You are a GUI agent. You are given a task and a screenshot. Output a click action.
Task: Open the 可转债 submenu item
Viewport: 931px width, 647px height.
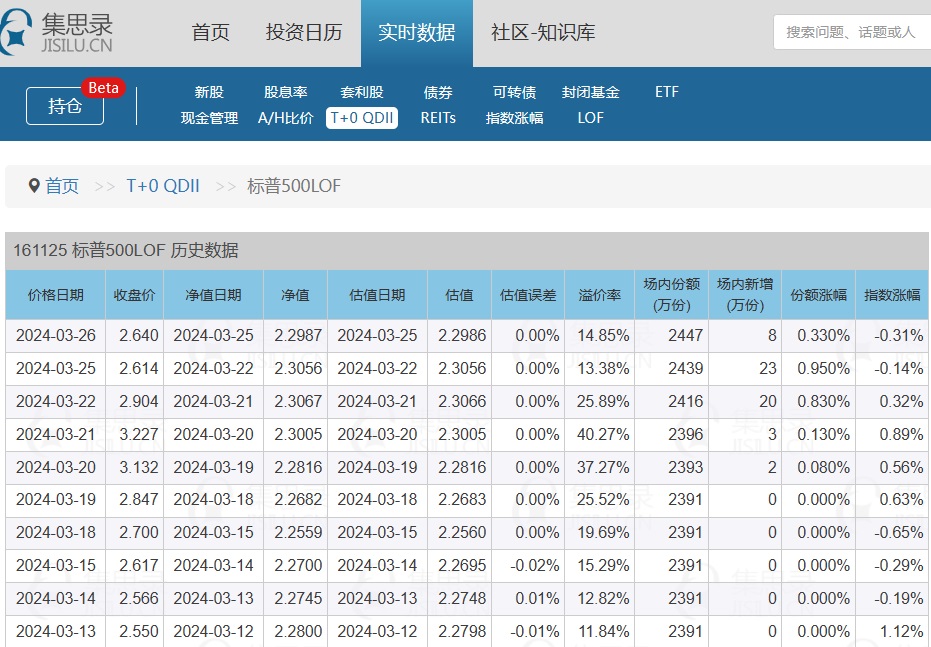click(x=514, y=92)
